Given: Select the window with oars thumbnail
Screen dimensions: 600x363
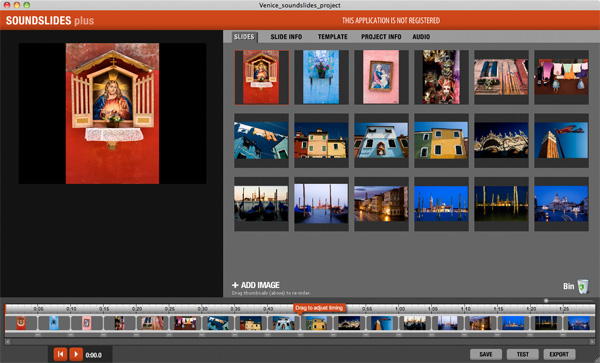Looking at the screenshot, I should tap(501, 77).
